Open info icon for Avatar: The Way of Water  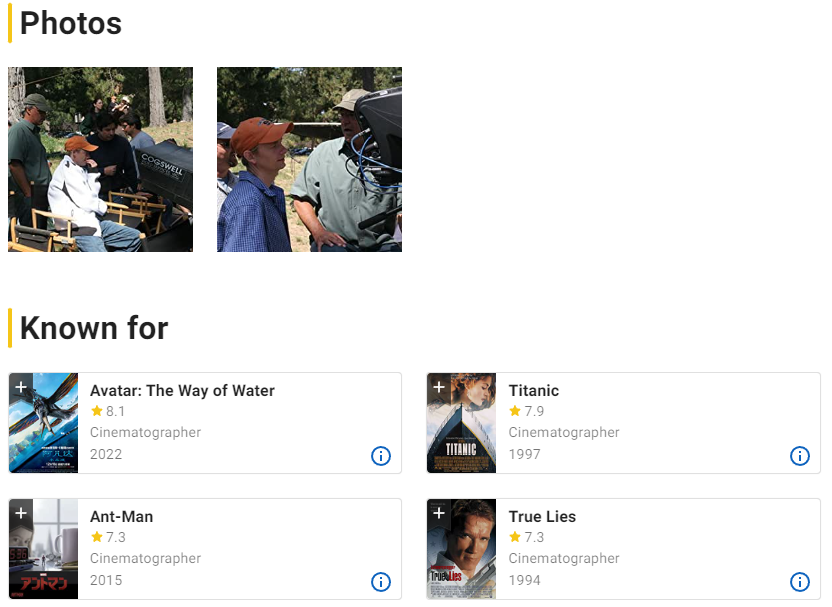381,456
